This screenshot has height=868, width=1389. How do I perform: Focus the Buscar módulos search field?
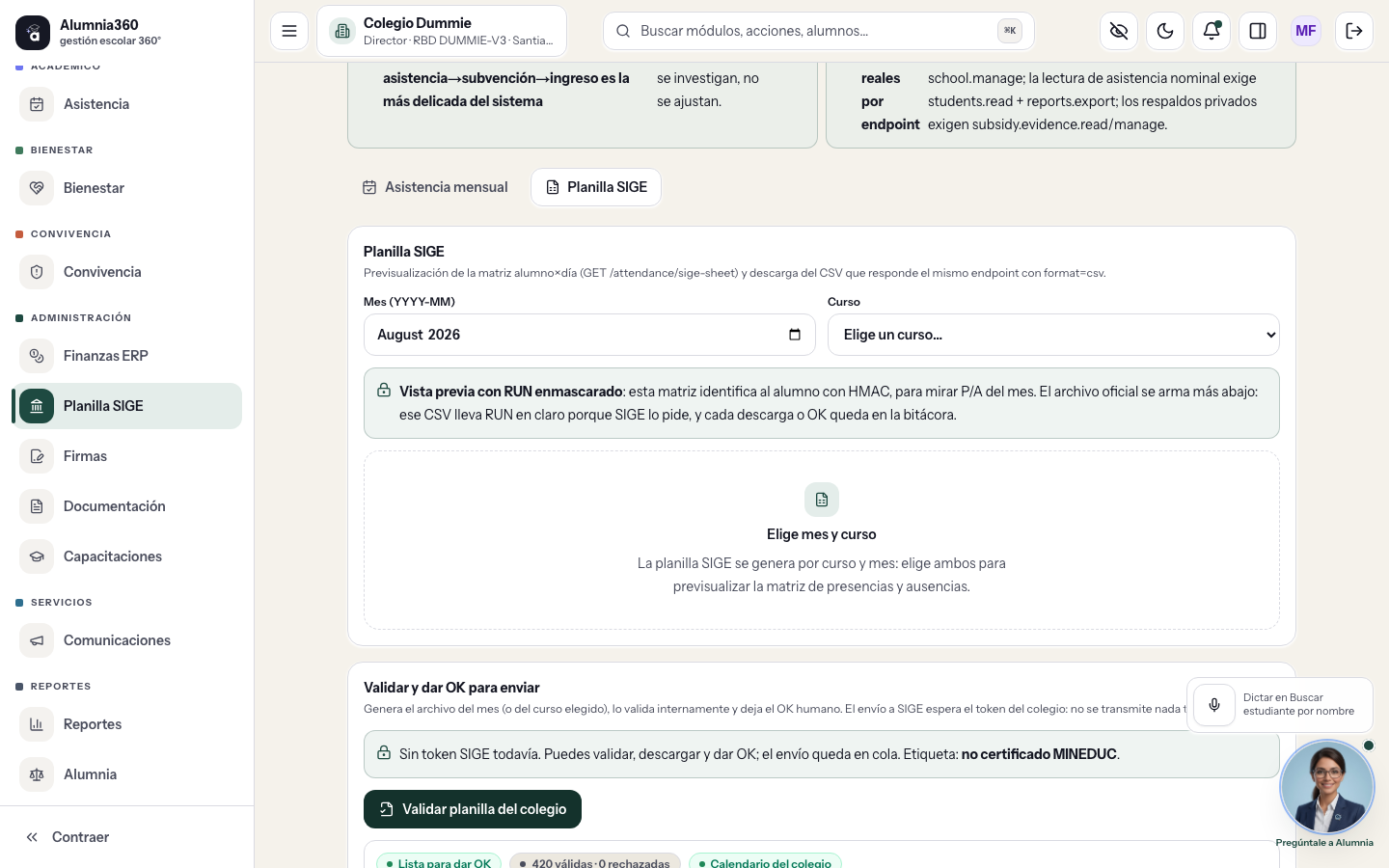pos(818,31)
